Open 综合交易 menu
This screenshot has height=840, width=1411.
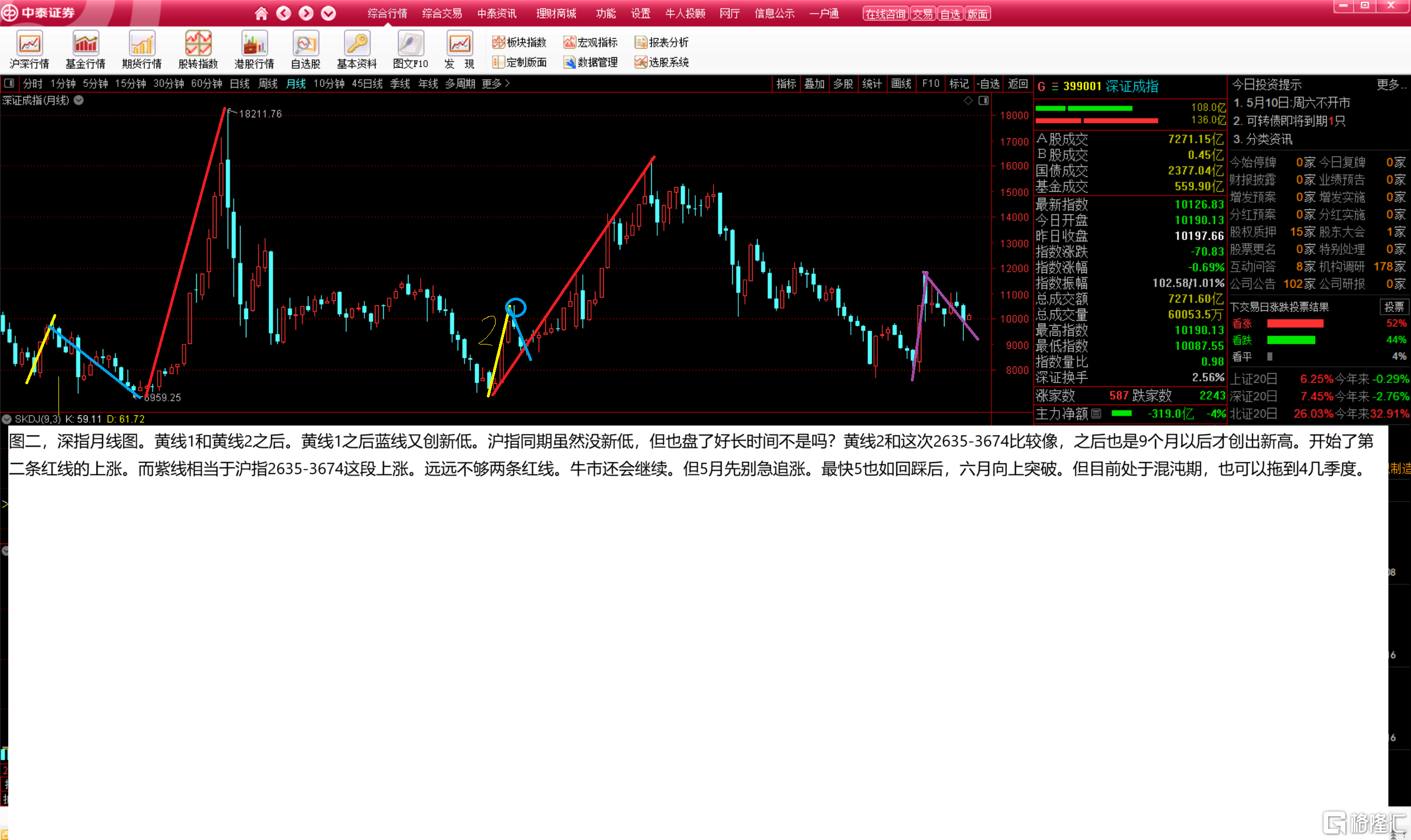(x=442, y=14)
